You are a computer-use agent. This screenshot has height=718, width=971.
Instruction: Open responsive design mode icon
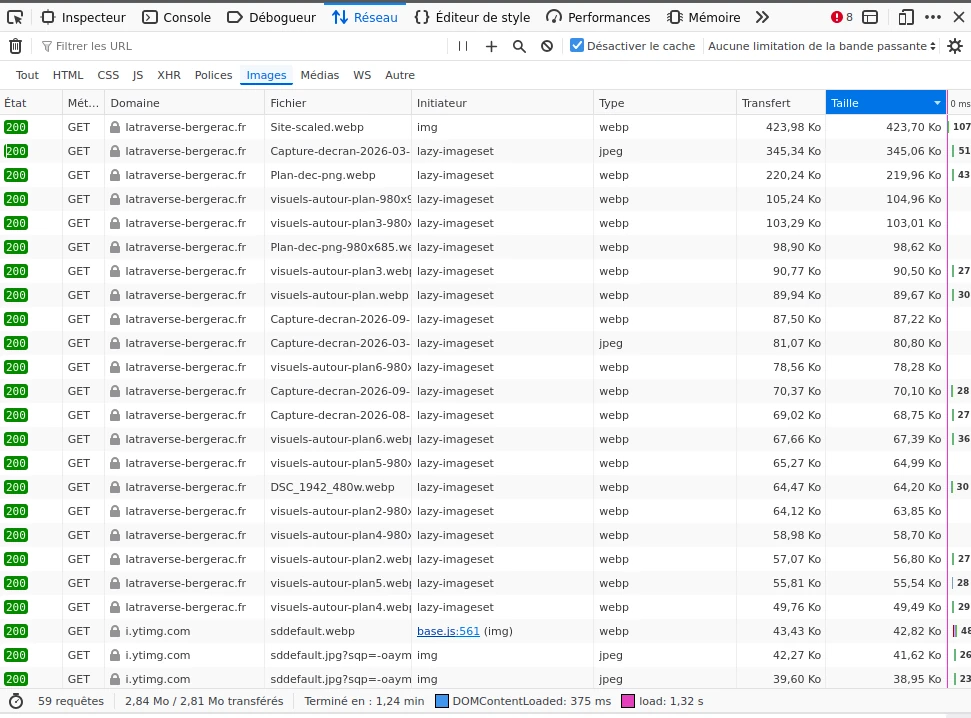pyautogui.click(x=906, y=17)
